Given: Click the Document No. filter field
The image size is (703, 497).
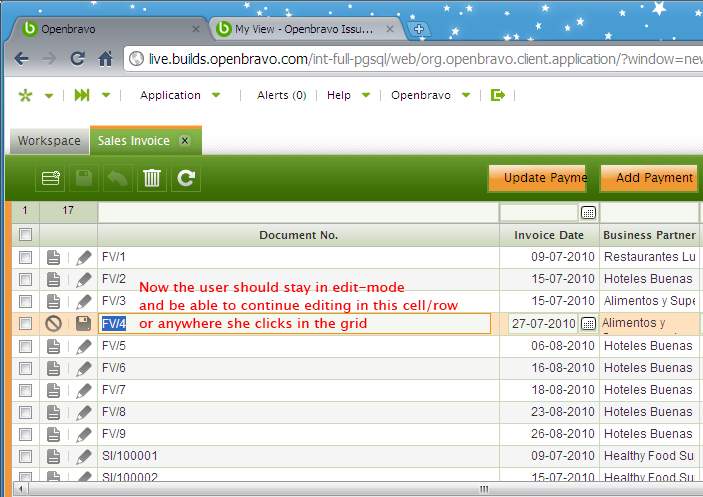Looking at the screenshot, I should click(x=298, y=212).
